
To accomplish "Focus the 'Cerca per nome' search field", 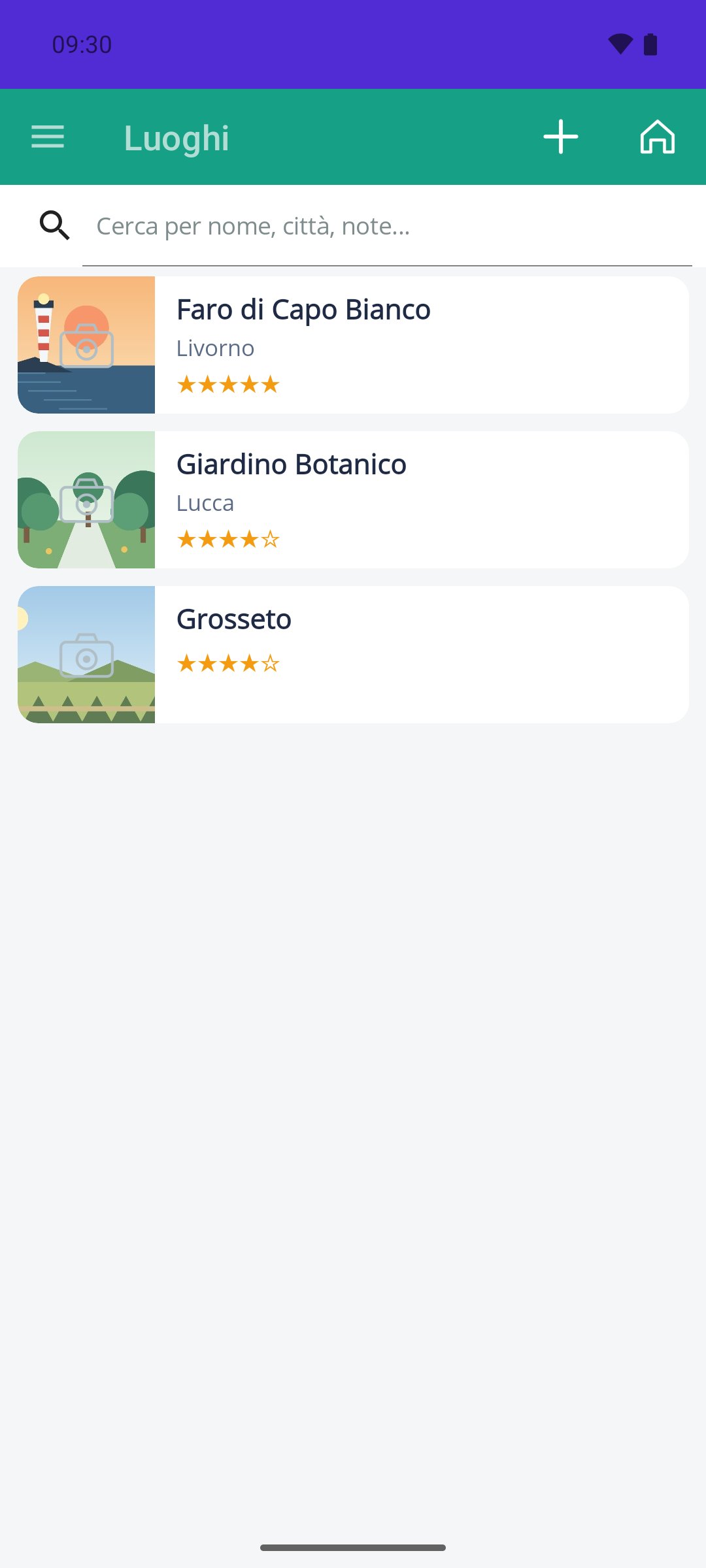I will click(x=387, y=226).
